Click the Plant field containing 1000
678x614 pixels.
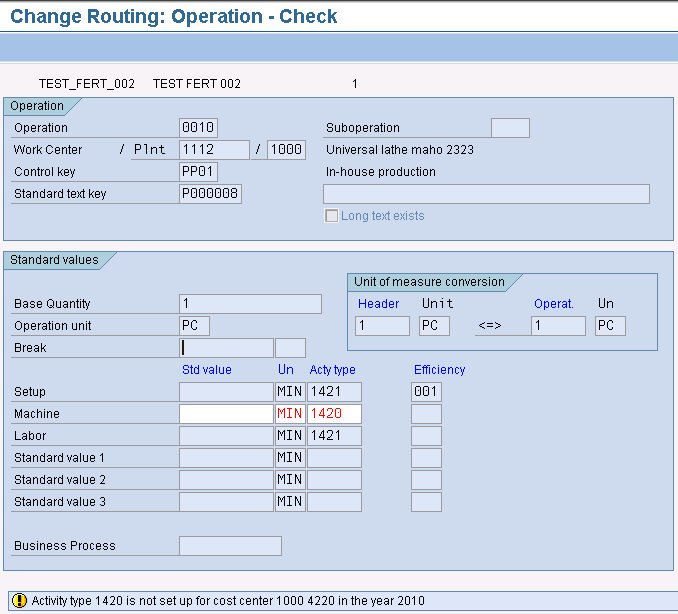pos(286,150)
